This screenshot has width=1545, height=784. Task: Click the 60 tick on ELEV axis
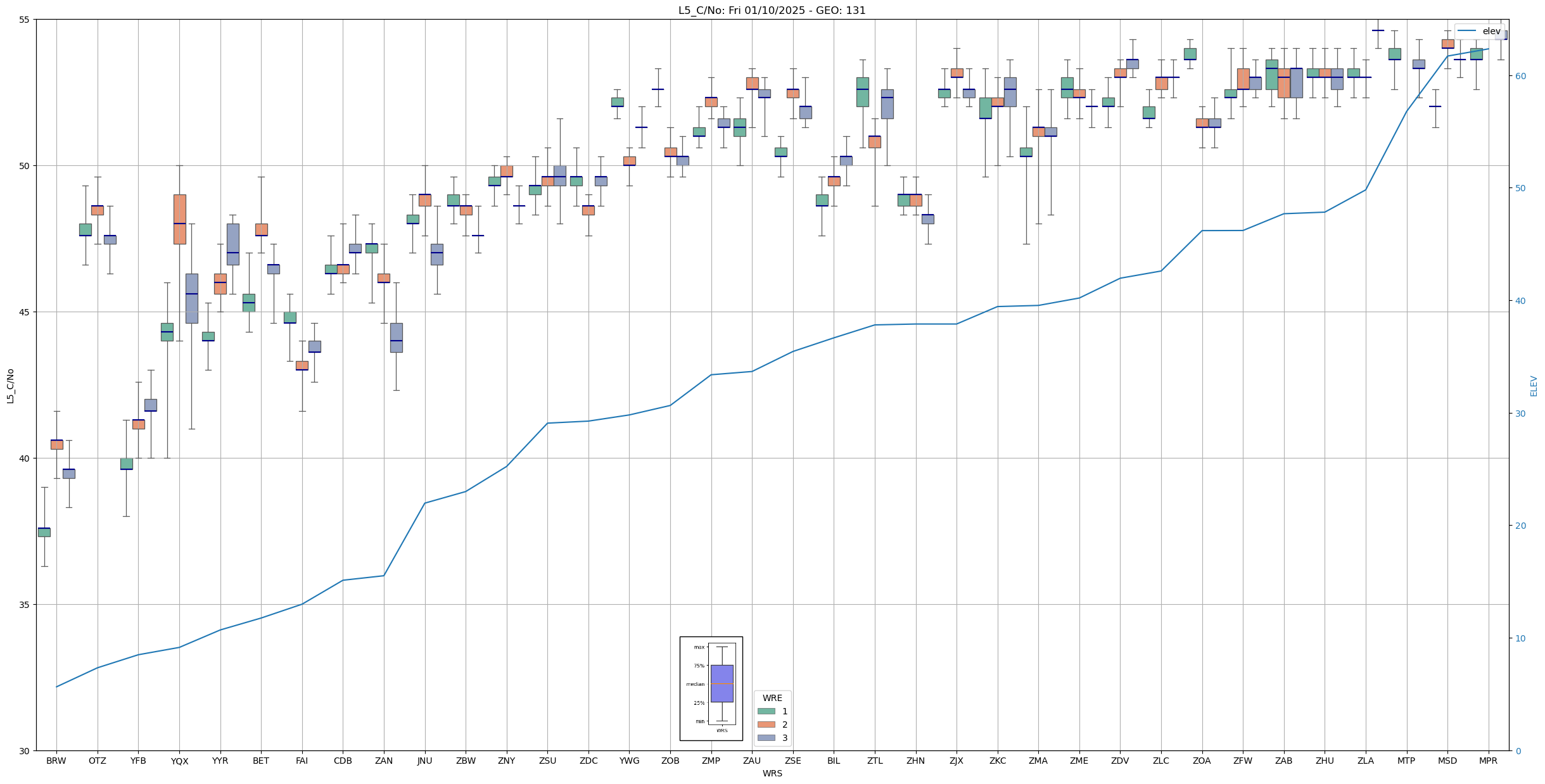pyautogui.click(x=1520, y=76)
